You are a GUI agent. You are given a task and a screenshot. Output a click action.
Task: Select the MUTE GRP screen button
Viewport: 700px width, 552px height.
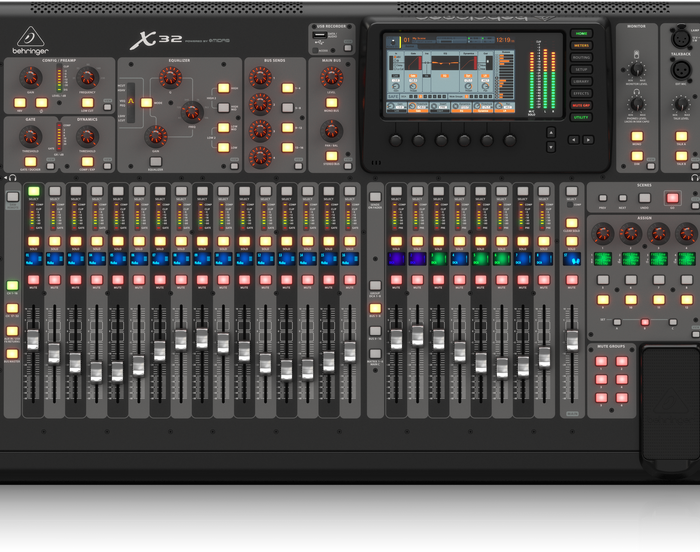point(581,105)
